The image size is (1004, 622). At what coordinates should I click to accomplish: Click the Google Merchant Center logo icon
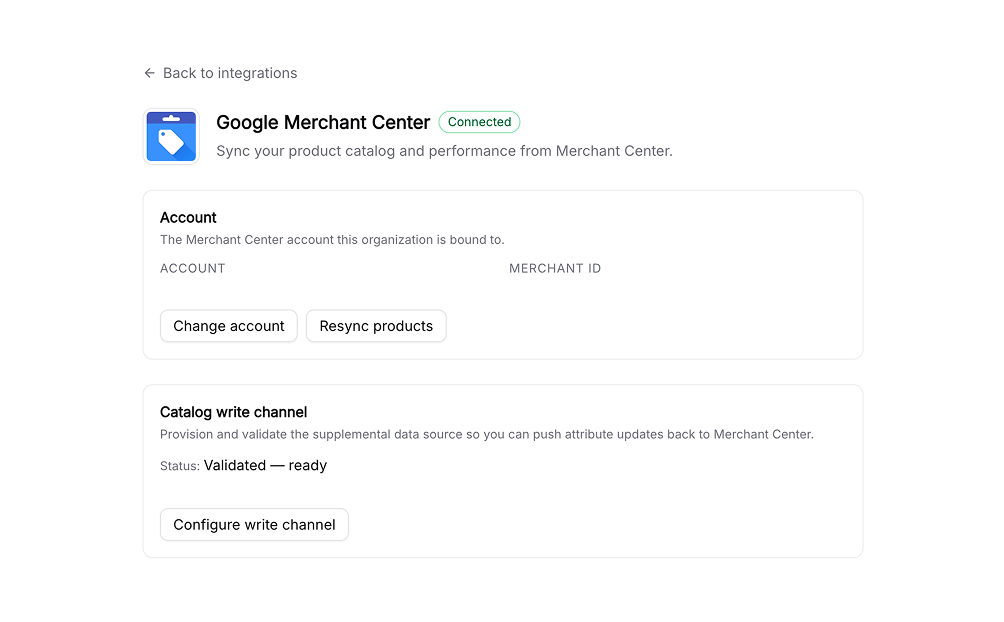(171, 136)
